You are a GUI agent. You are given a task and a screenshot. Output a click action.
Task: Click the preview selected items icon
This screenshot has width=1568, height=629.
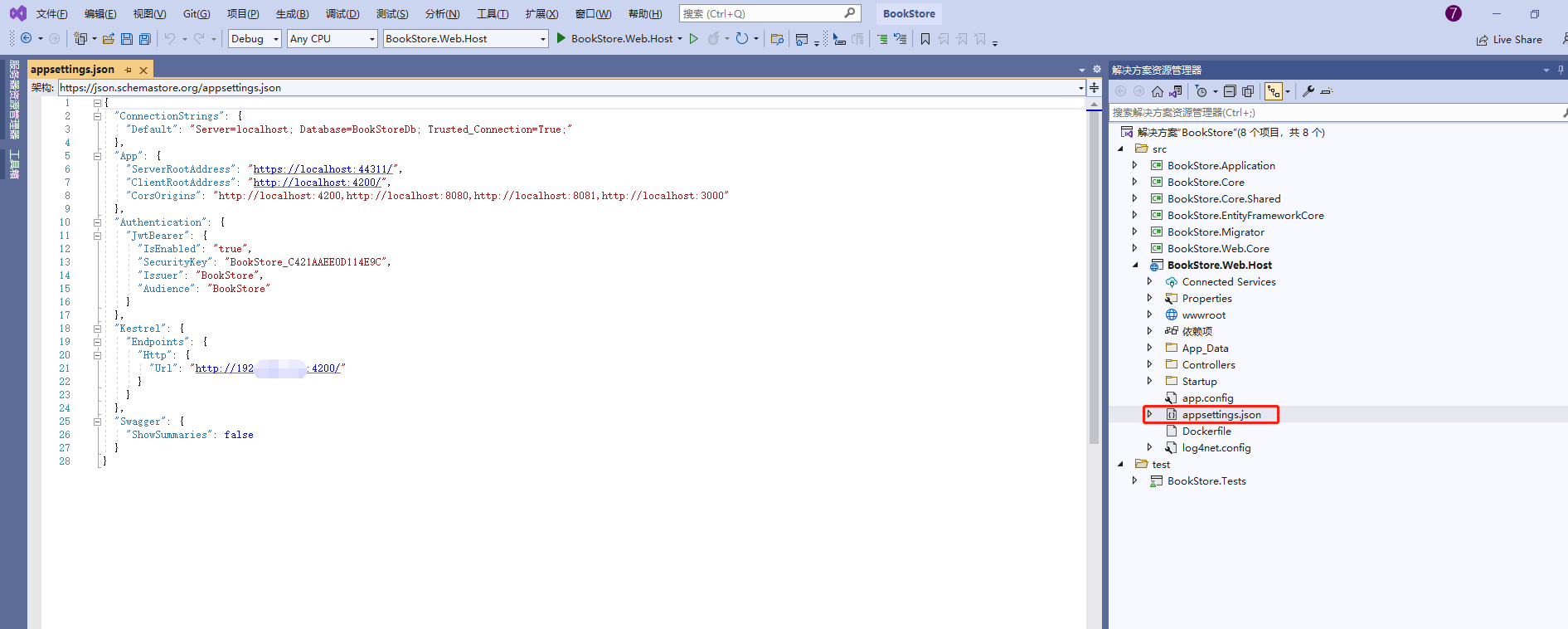tap(1327, 91)
